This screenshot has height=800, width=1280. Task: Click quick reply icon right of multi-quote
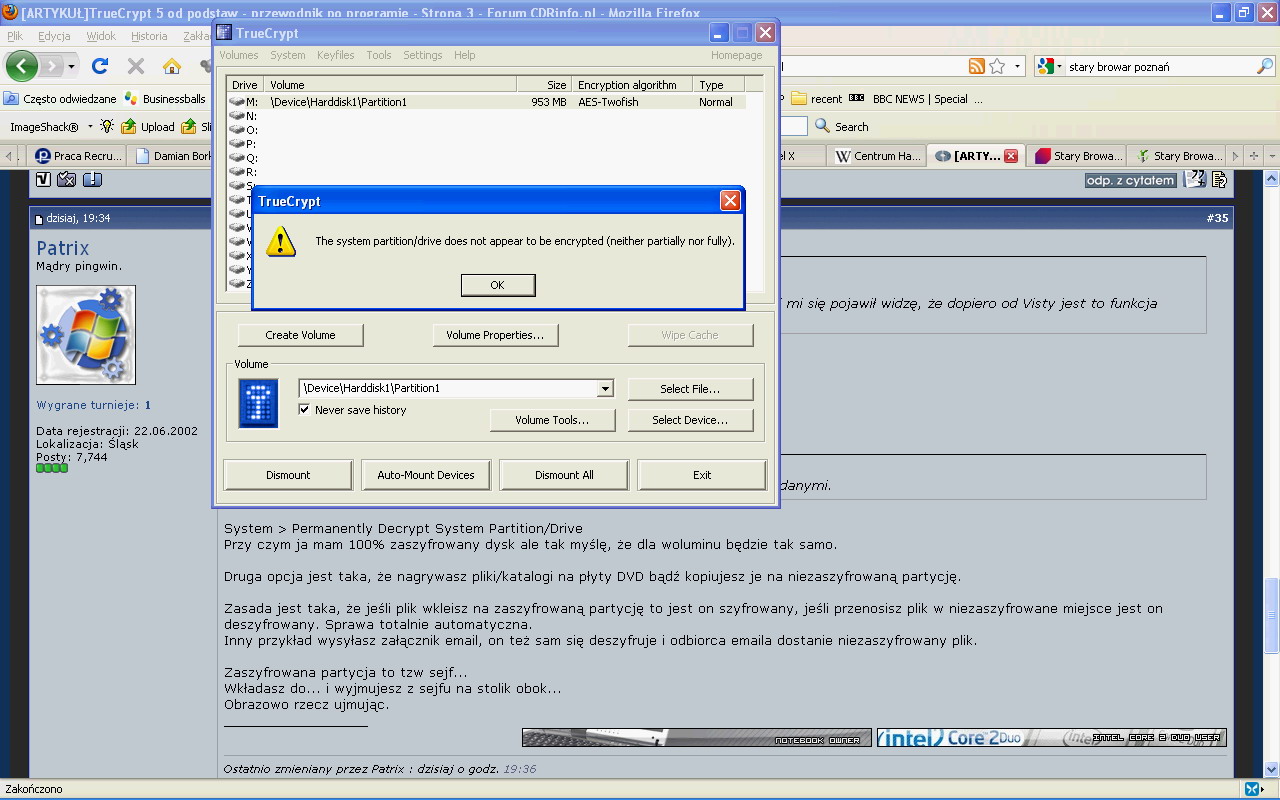[x=1219, y=180]
